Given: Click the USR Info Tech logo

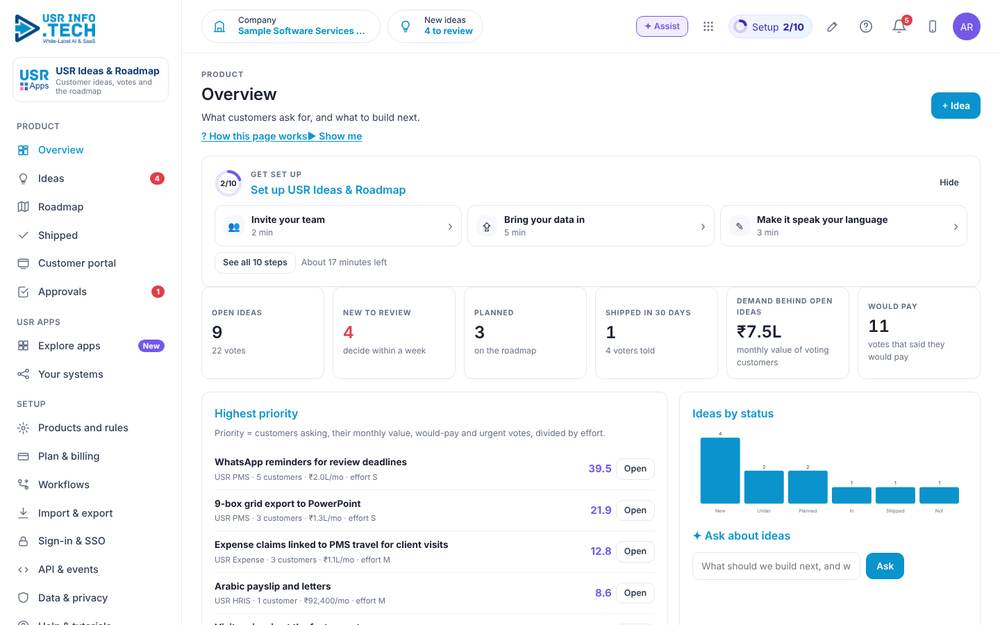Looking at the screenshot, I should point(55,28).
